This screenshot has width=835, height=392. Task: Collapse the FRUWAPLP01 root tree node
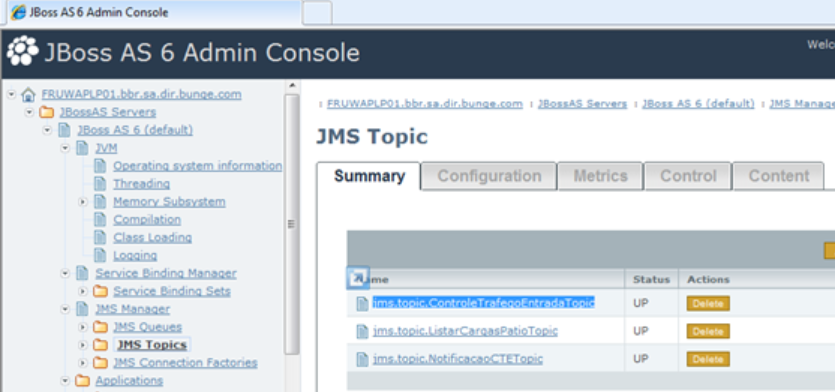coord(12,94)
